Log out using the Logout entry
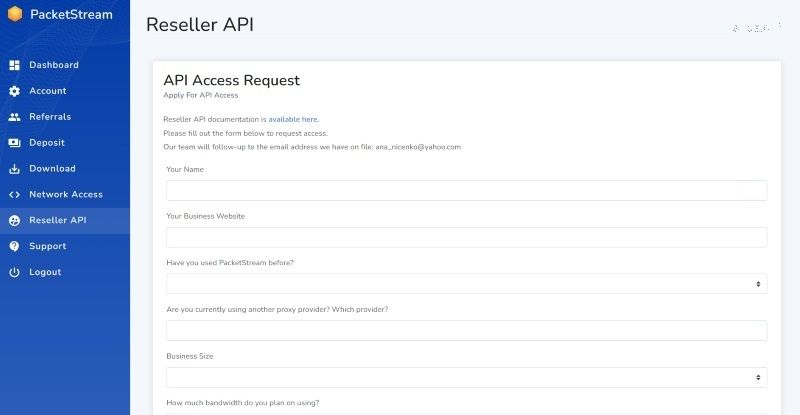 (x=65, y=272)
